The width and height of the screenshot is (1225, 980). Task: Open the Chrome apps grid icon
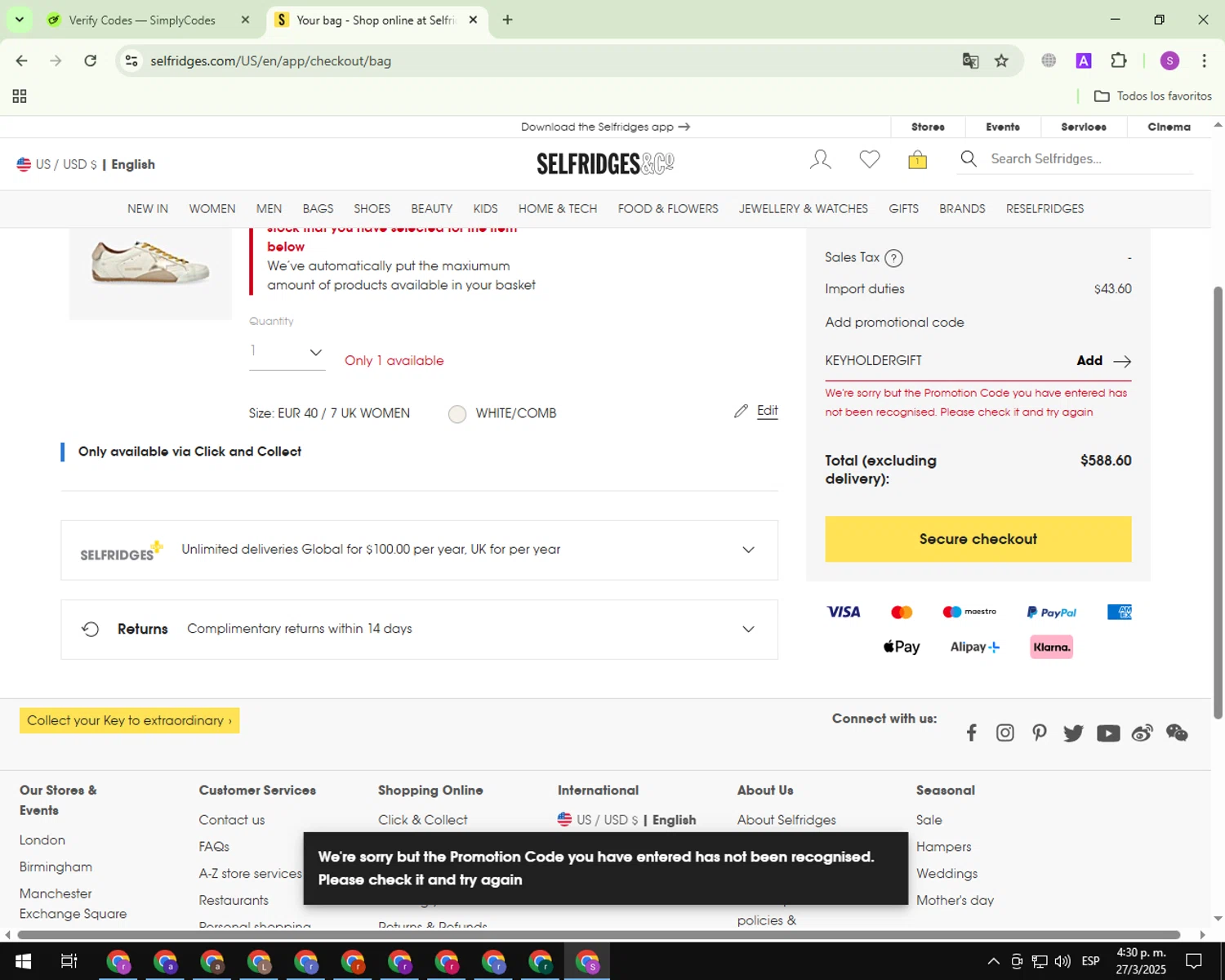(x=20, y=96)
